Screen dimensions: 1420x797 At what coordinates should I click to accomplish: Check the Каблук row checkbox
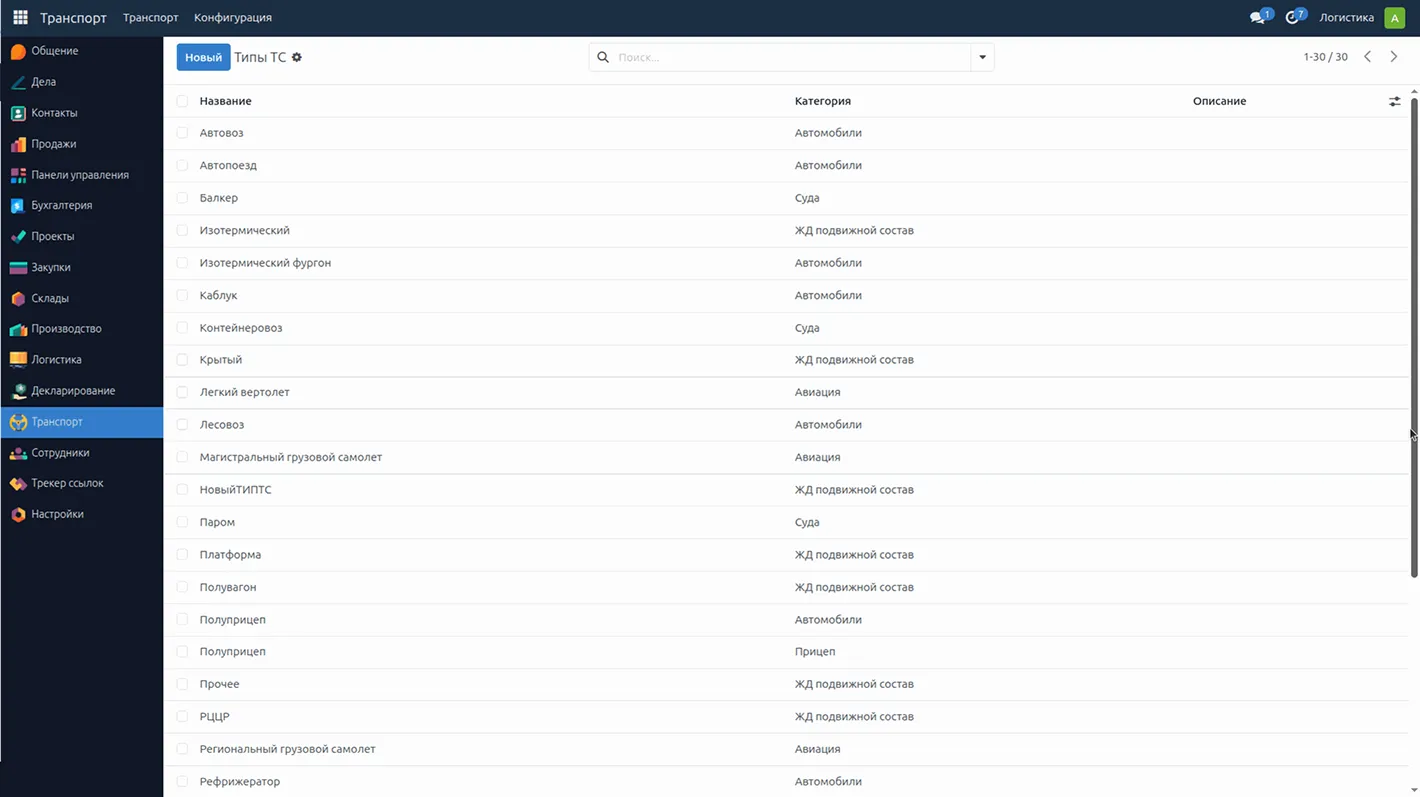pos(182,295)
